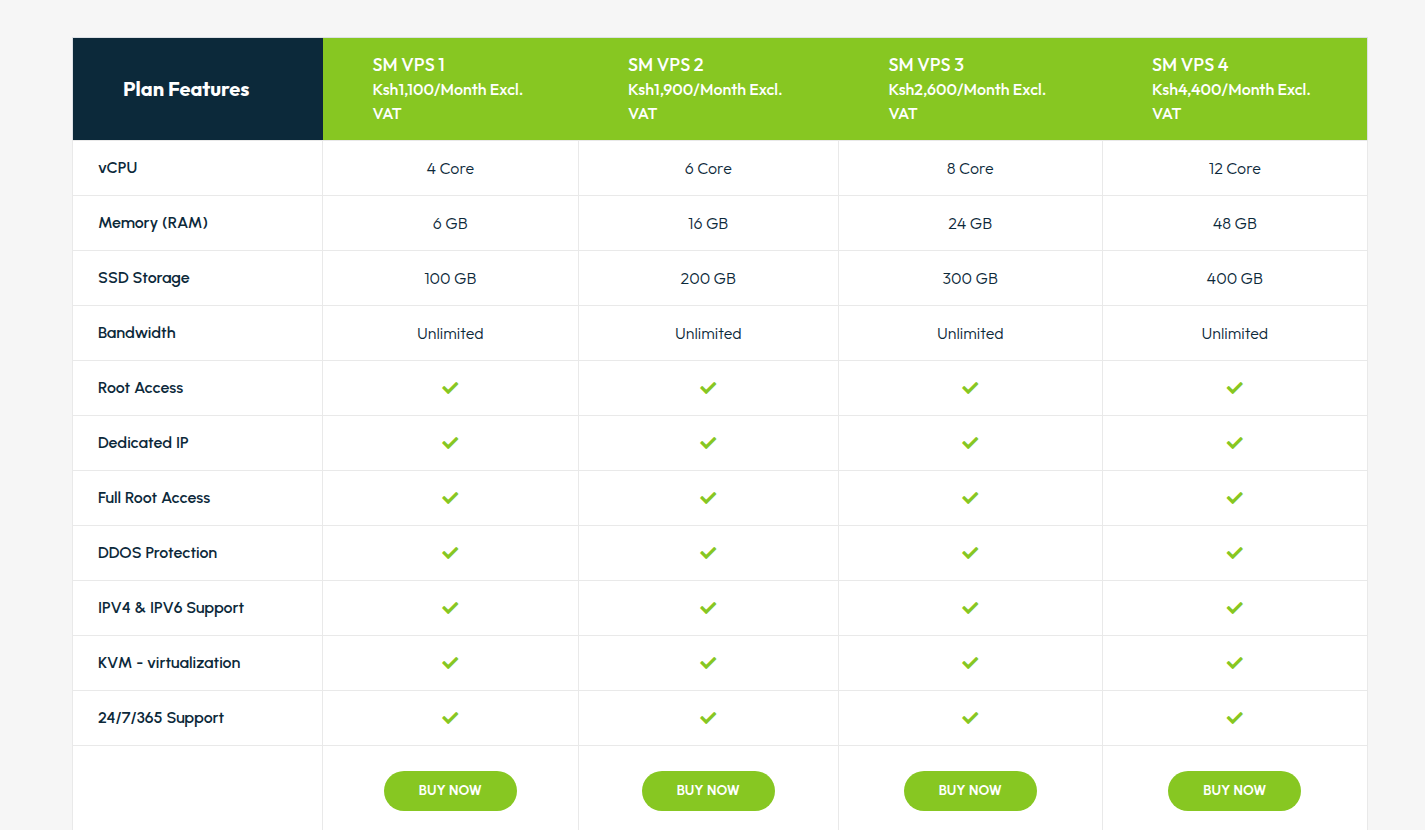Click the SM VPS 4 plan header

click(x=1234, y=89)
